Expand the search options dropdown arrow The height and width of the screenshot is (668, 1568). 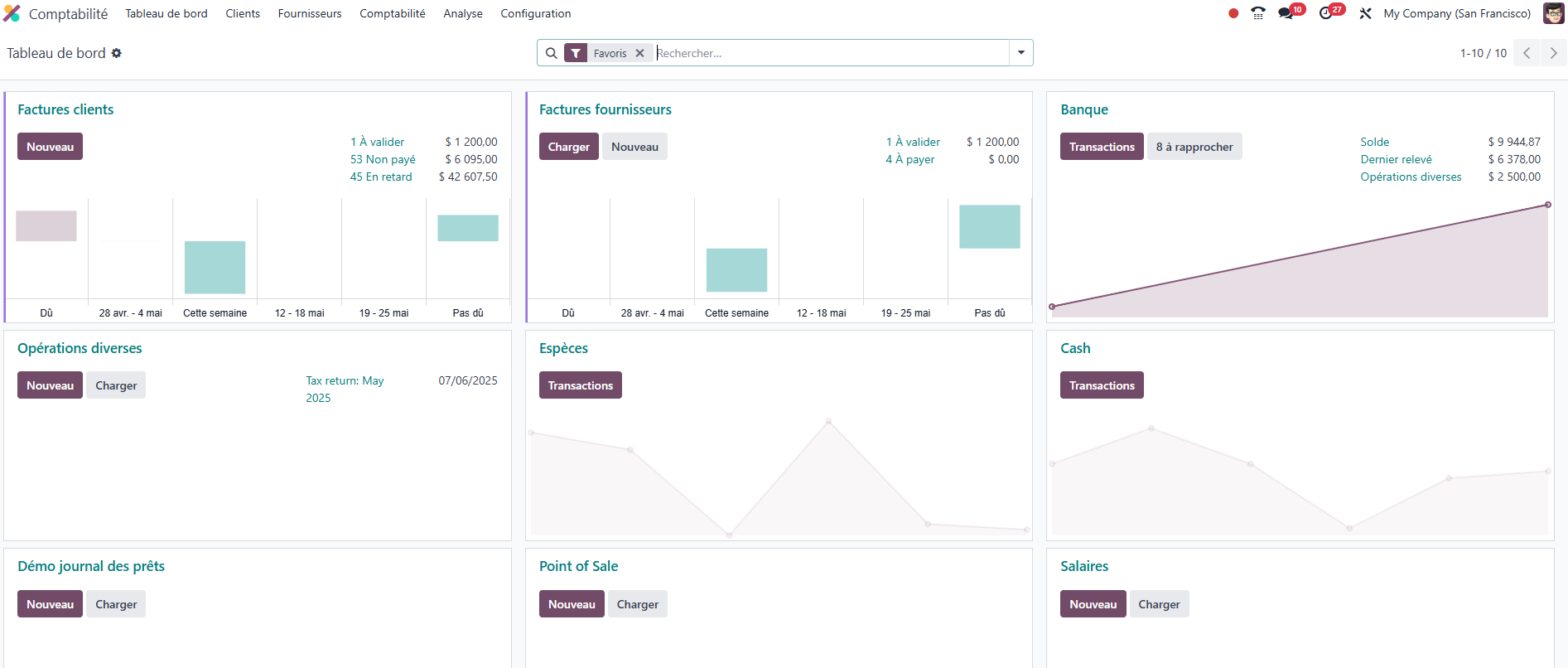pos(1021,53)
